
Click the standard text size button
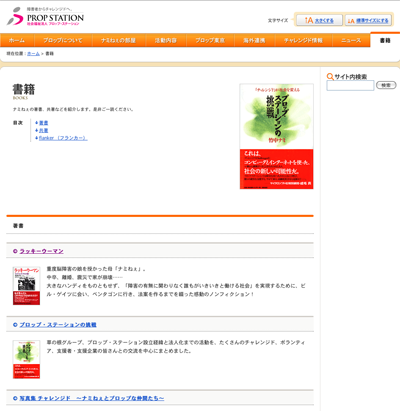coord(368,20)
